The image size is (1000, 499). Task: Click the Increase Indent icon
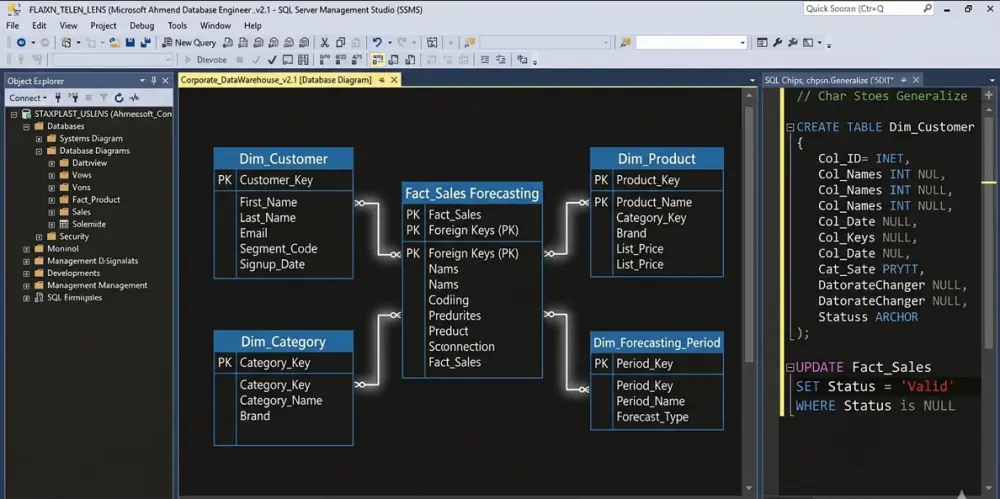click(501, 59)
